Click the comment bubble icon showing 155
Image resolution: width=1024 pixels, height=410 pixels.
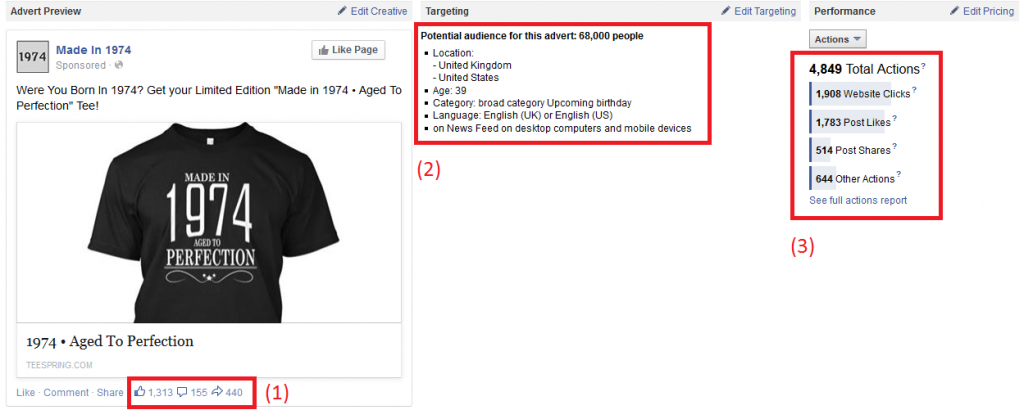183,392
